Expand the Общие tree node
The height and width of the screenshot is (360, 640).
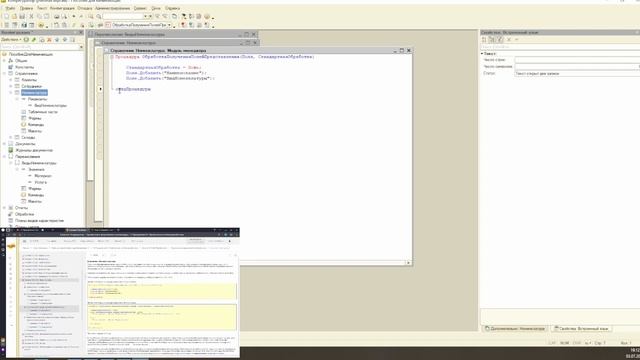4,61
